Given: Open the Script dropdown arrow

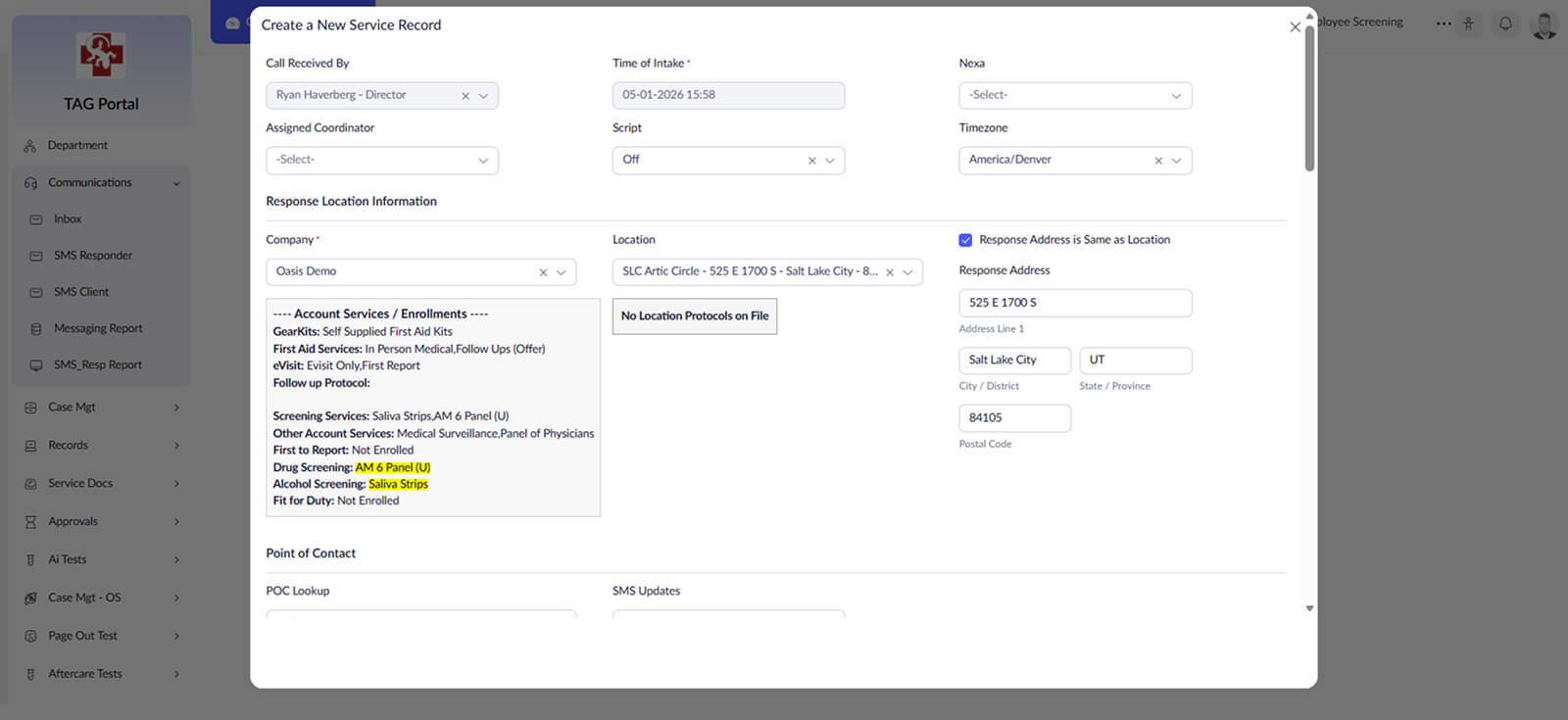Looking at the screenshot, I should [x=830, y=161].
